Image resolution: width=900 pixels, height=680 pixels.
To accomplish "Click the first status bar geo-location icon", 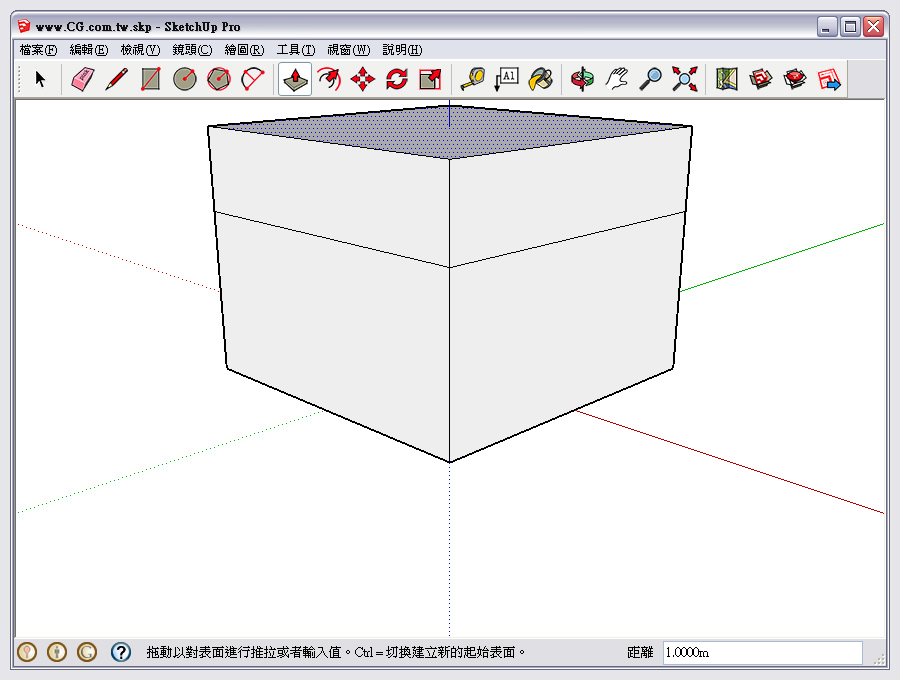I will point(27,652).
